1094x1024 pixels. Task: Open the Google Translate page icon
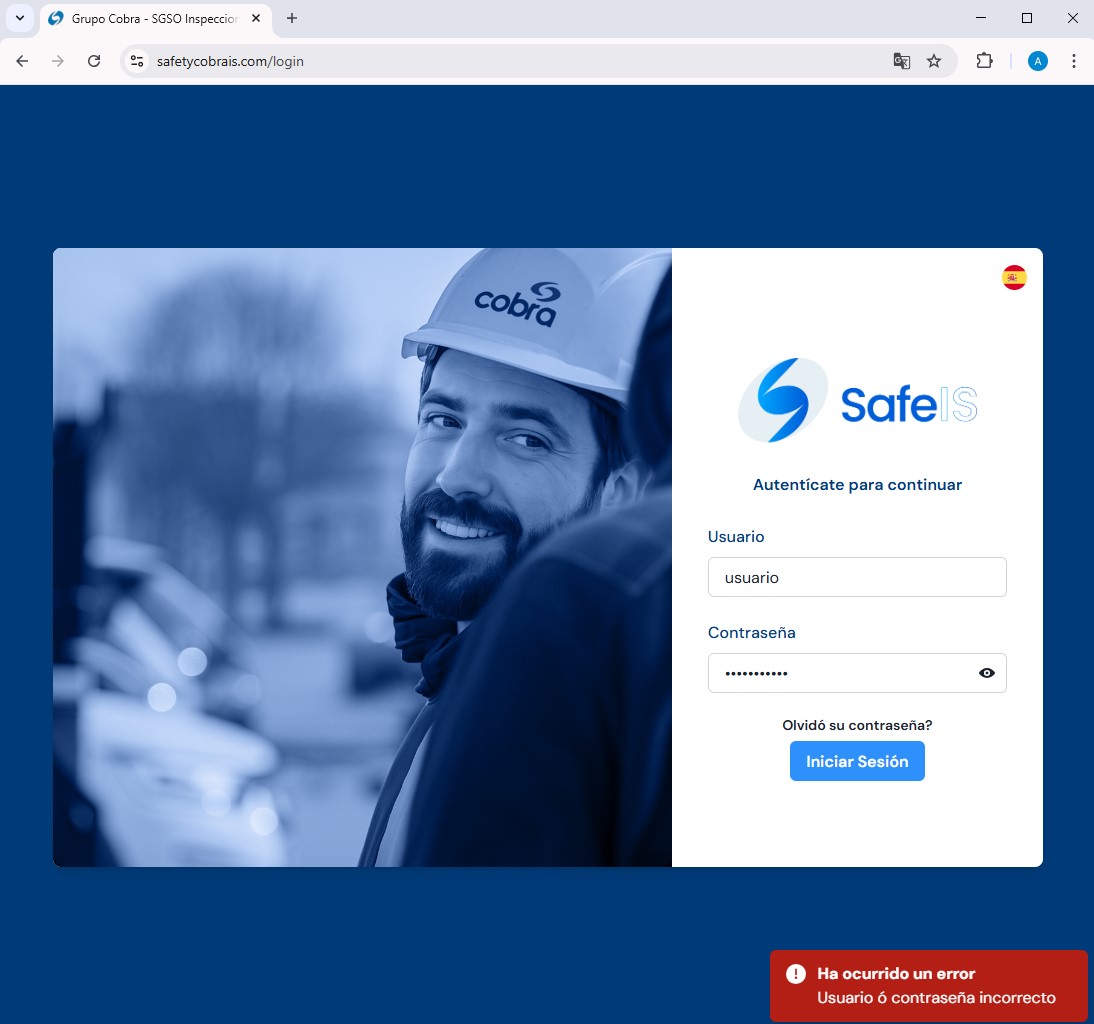point(901,61)
